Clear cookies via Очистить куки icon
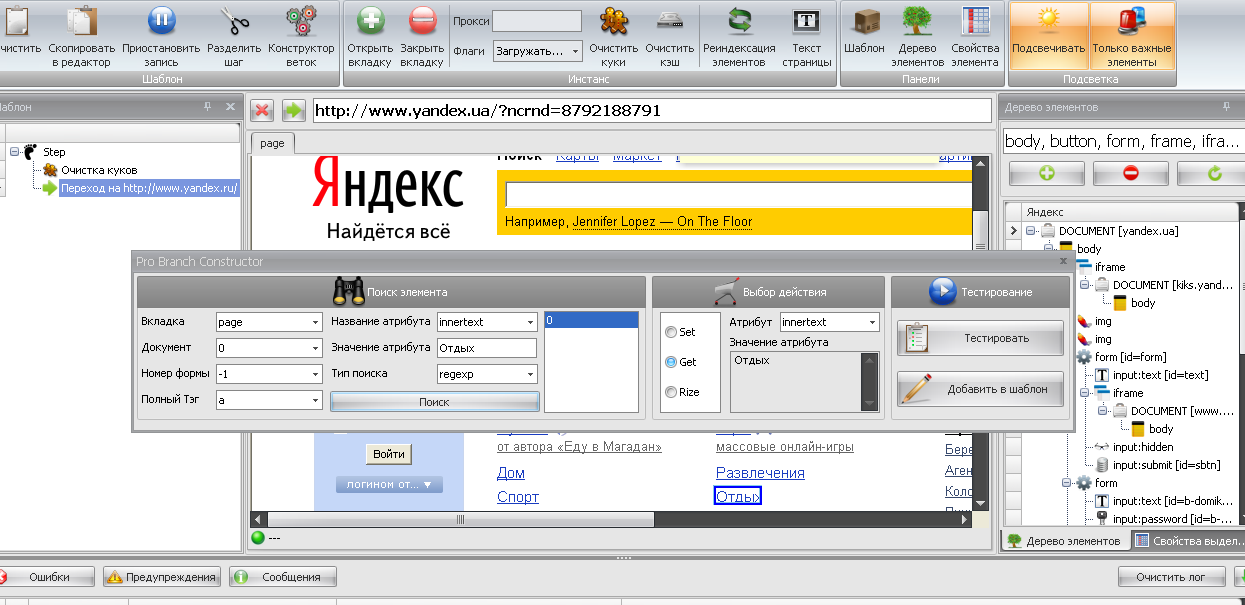Screen dimensions: 1245x605 [x=614, y=20]
